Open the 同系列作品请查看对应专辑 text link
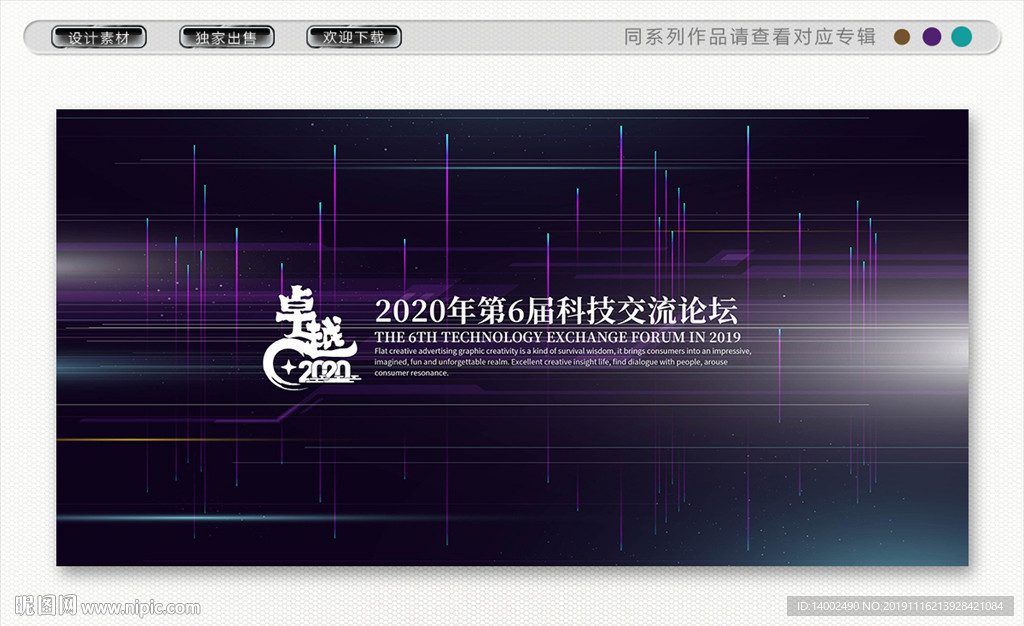 749,37
